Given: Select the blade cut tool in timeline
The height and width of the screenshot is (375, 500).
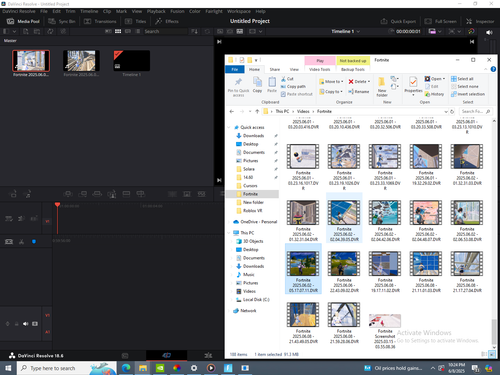Looking at the screenshot, I should pyautogui.click(x=22, y=242).
